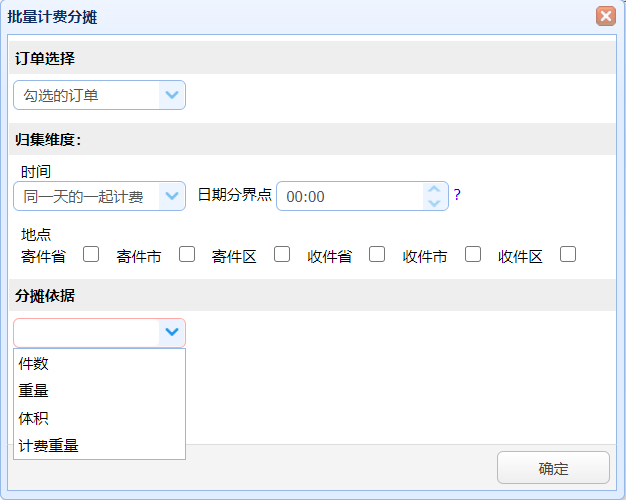Select the 收件区 checkbox
This screenshot has height=500, width=626.
[568, 254]
